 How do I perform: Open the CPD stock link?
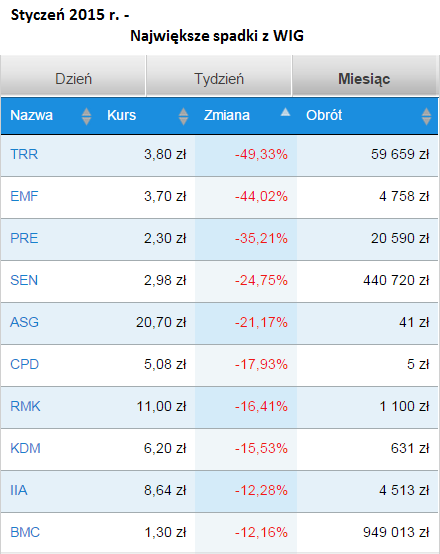click(24, 365)
